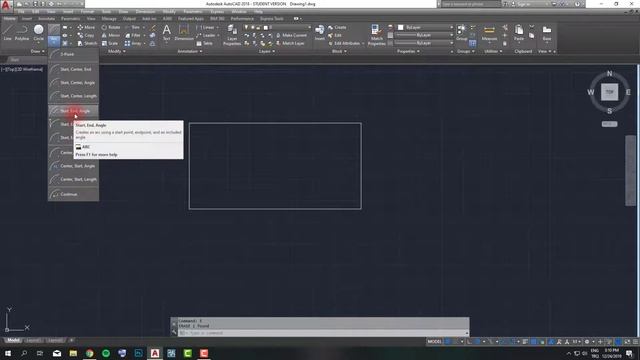Choose 3-Point arc option
Viewport: 640px width, 360px height.
73,54
